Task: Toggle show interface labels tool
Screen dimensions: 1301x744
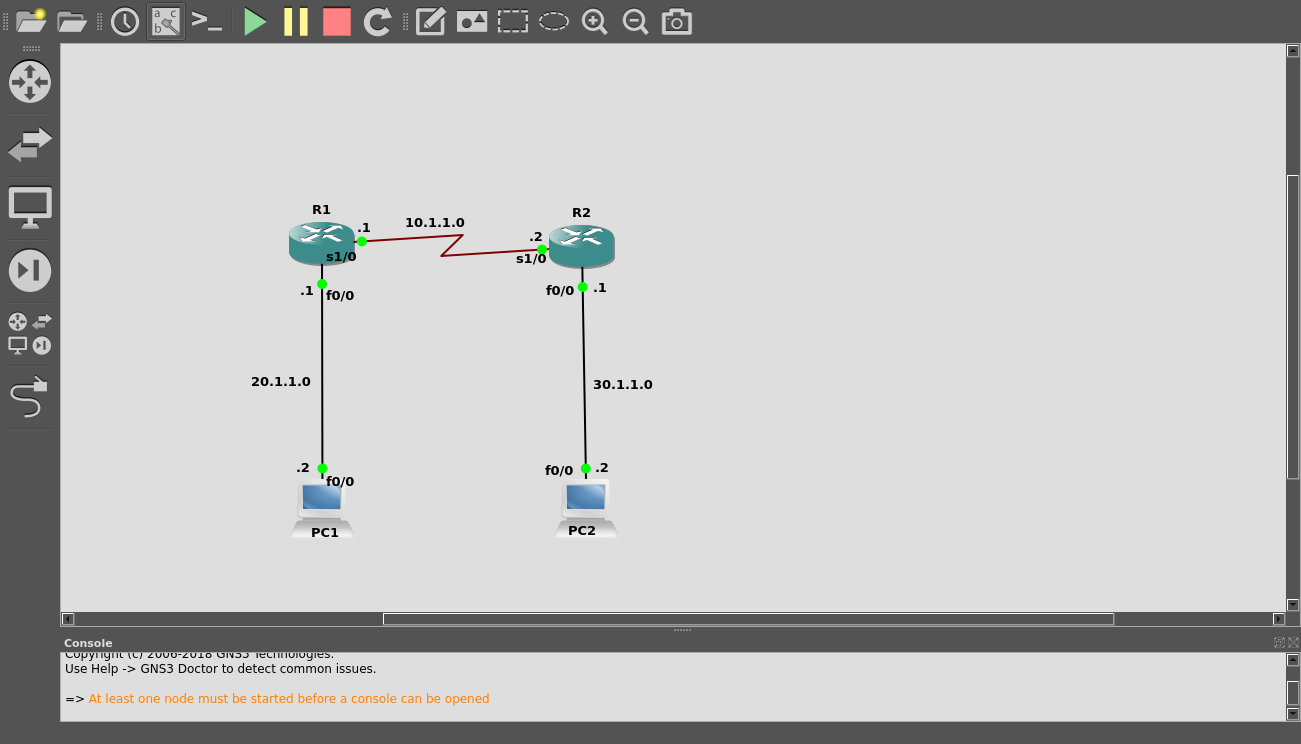Action: [x=165, y=21]
